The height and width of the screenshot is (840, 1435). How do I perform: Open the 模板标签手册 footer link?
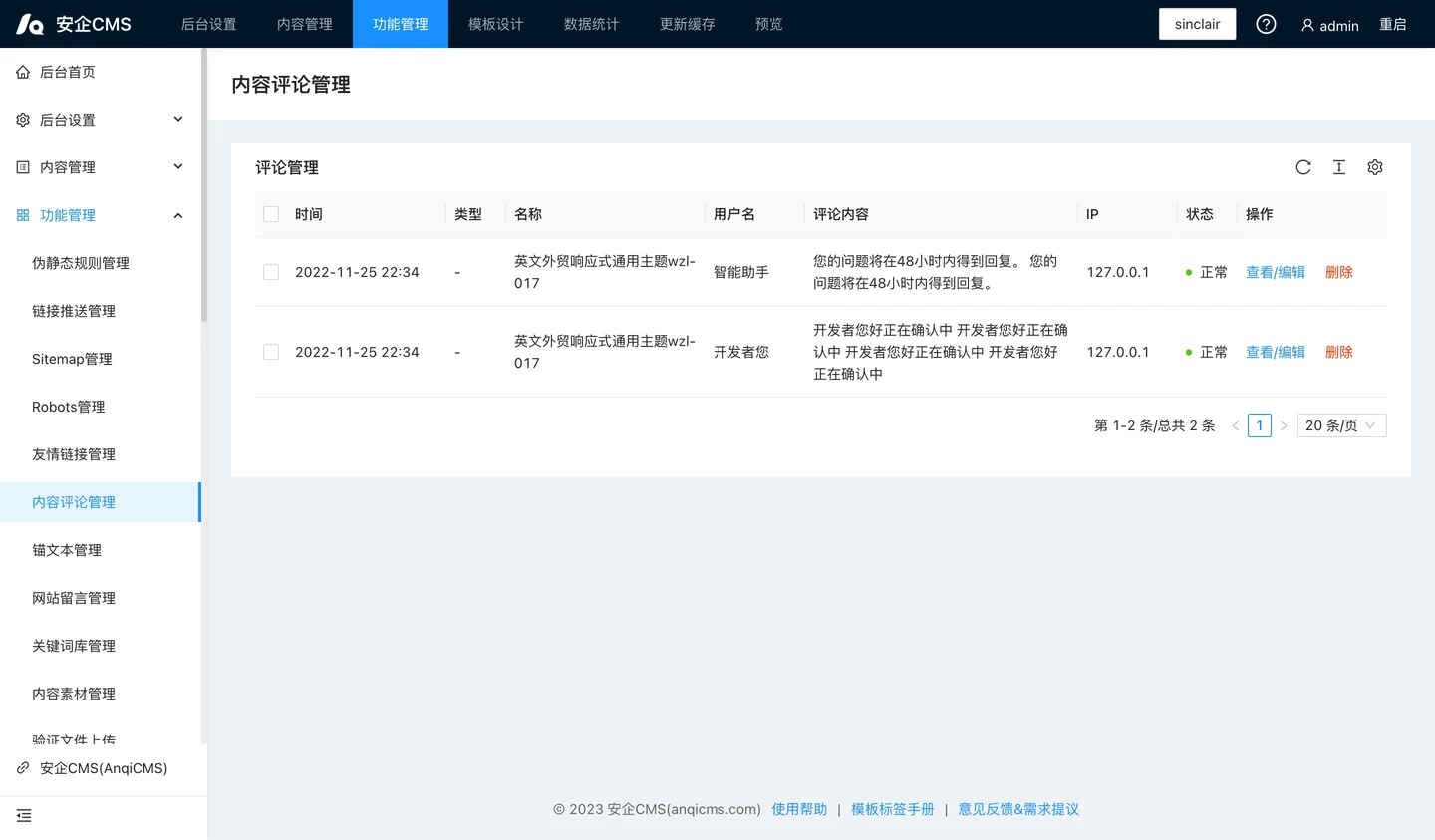(x=893, y=809)
